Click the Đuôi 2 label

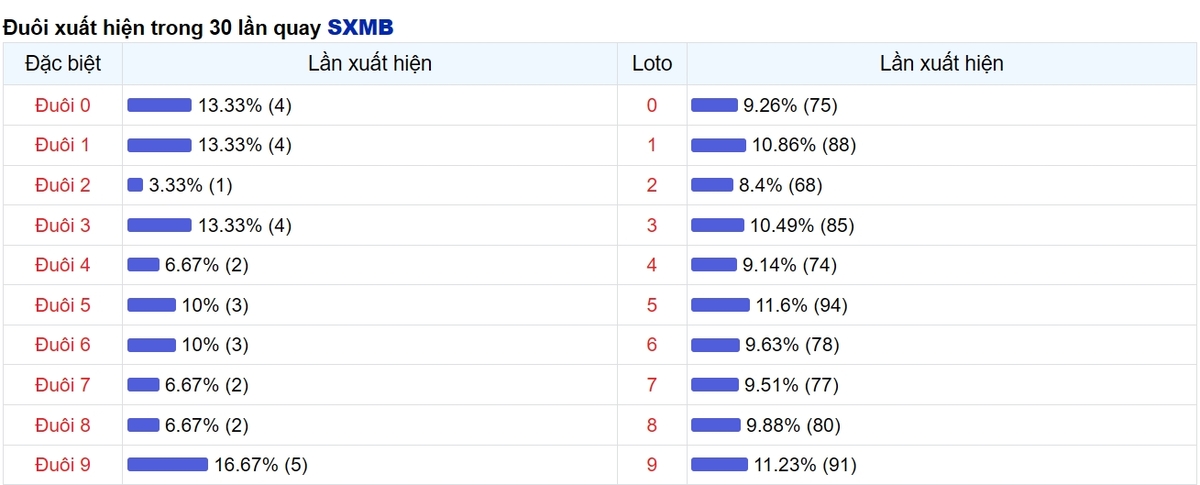tap(62, 185)
